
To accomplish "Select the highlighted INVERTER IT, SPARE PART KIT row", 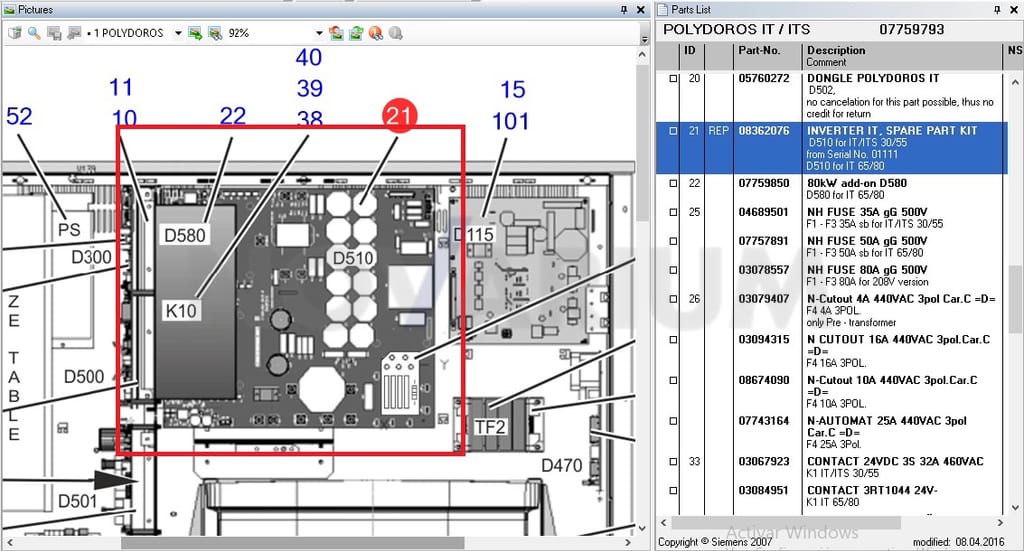I will pos(831,148).
